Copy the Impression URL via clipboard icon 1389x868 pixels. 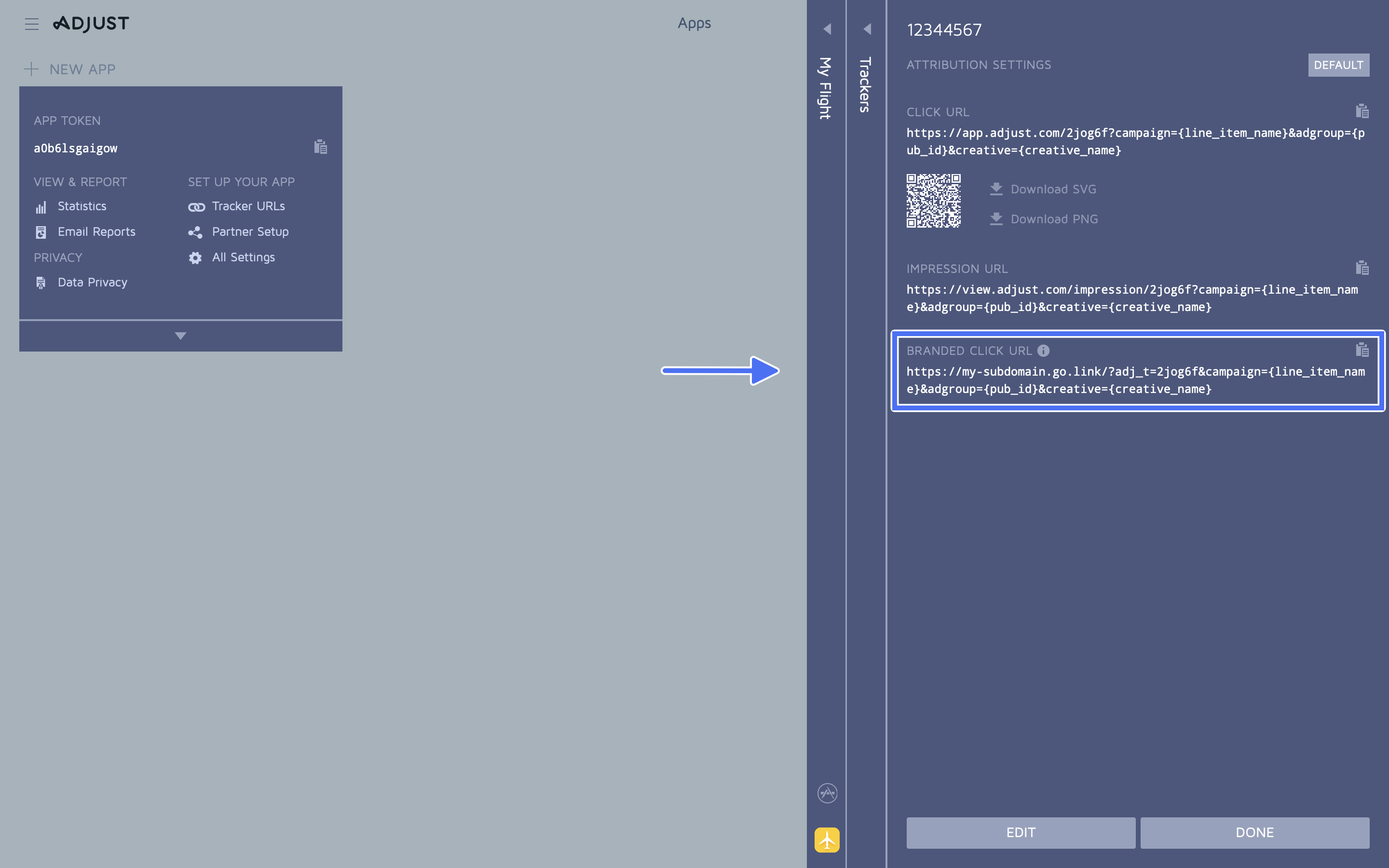[x=1362, y=268]
